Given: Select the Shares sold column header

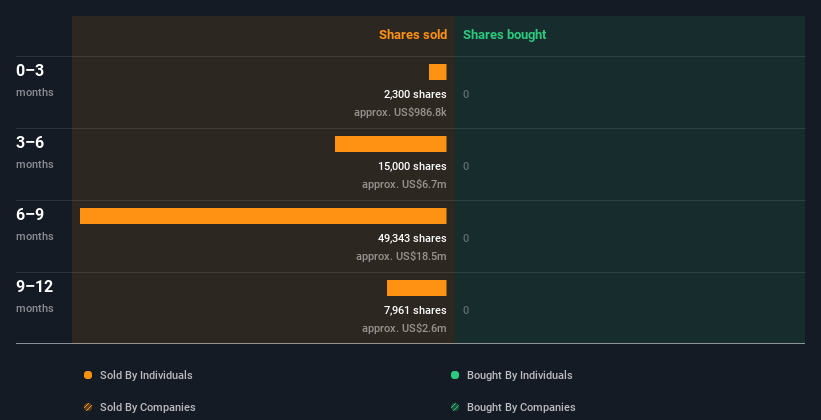Looking at the screenshot, I should [413, 35].
